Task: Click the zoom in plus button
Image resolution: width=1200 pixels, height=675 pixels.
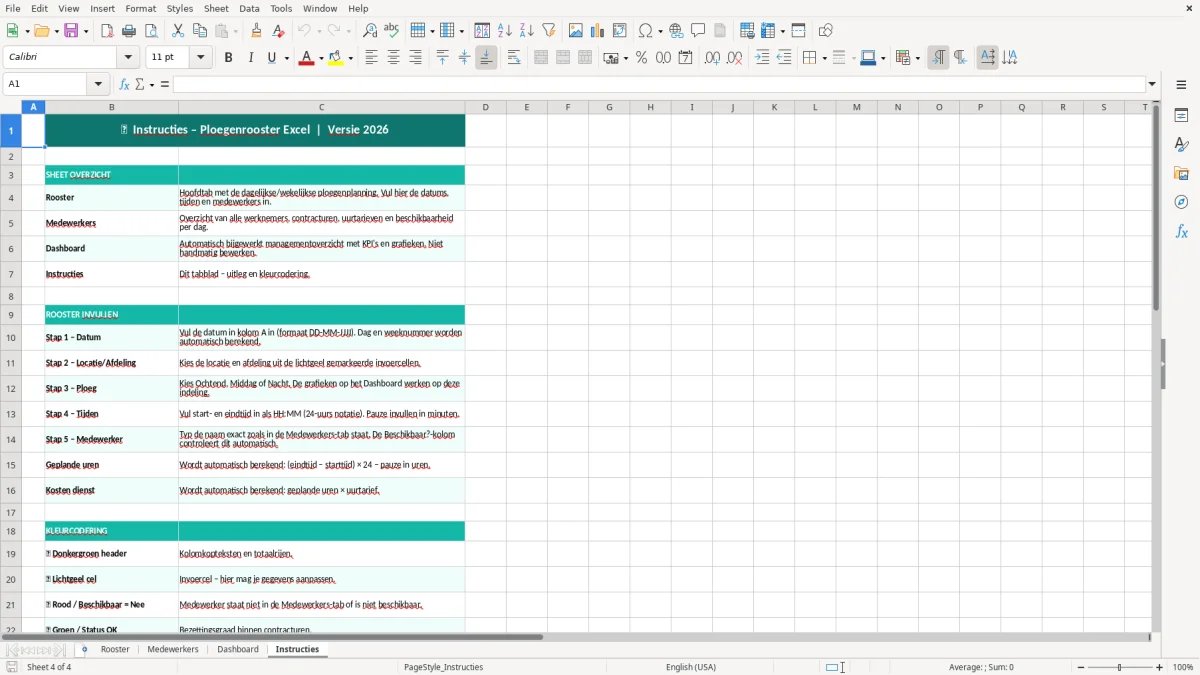Action: (x=1160, y=667)
